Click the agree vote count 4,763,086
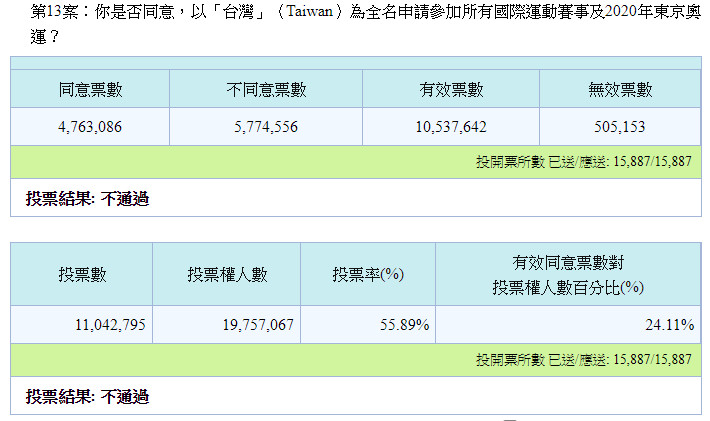 (x=90, y=127)
